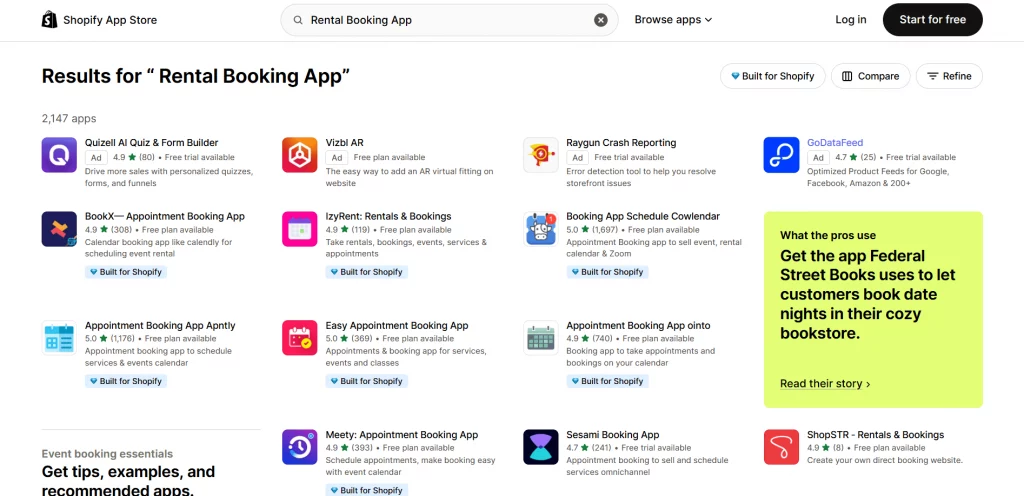Click the 2,147 apps count text
The height and width of the screenshot is (496, 1024).
69,119
